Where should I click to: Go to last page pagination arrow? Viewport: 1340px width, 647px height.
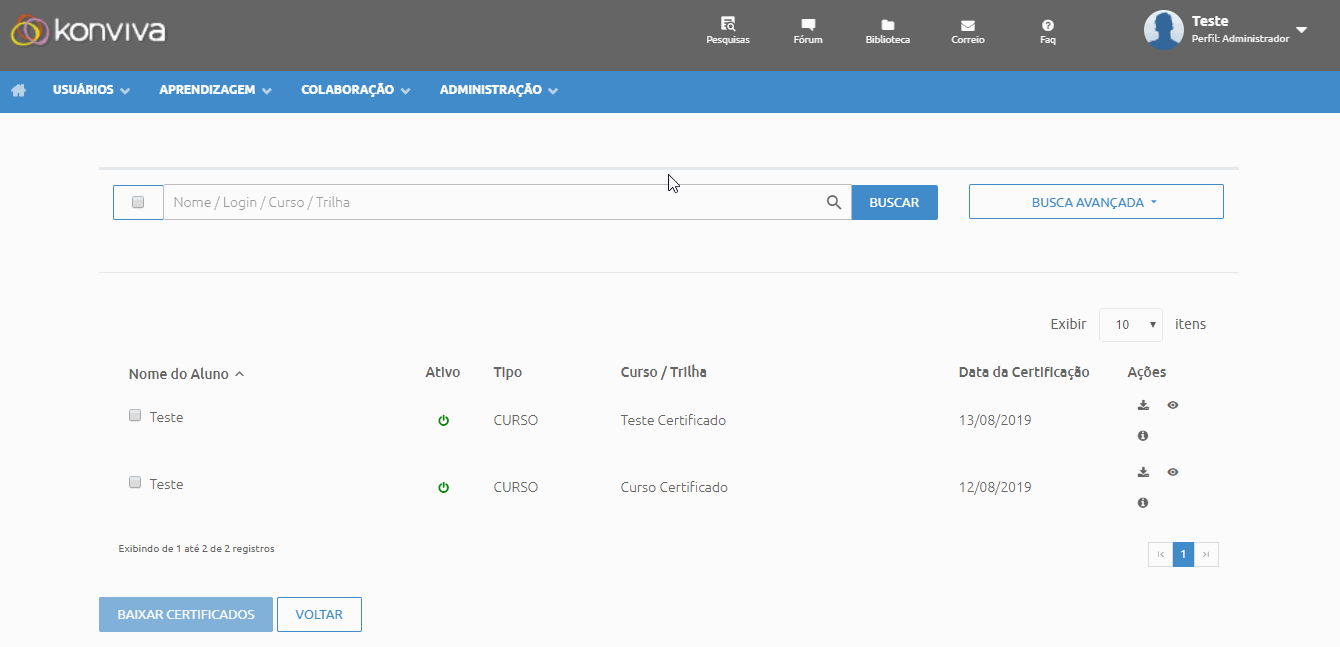tap(1207, 554)
